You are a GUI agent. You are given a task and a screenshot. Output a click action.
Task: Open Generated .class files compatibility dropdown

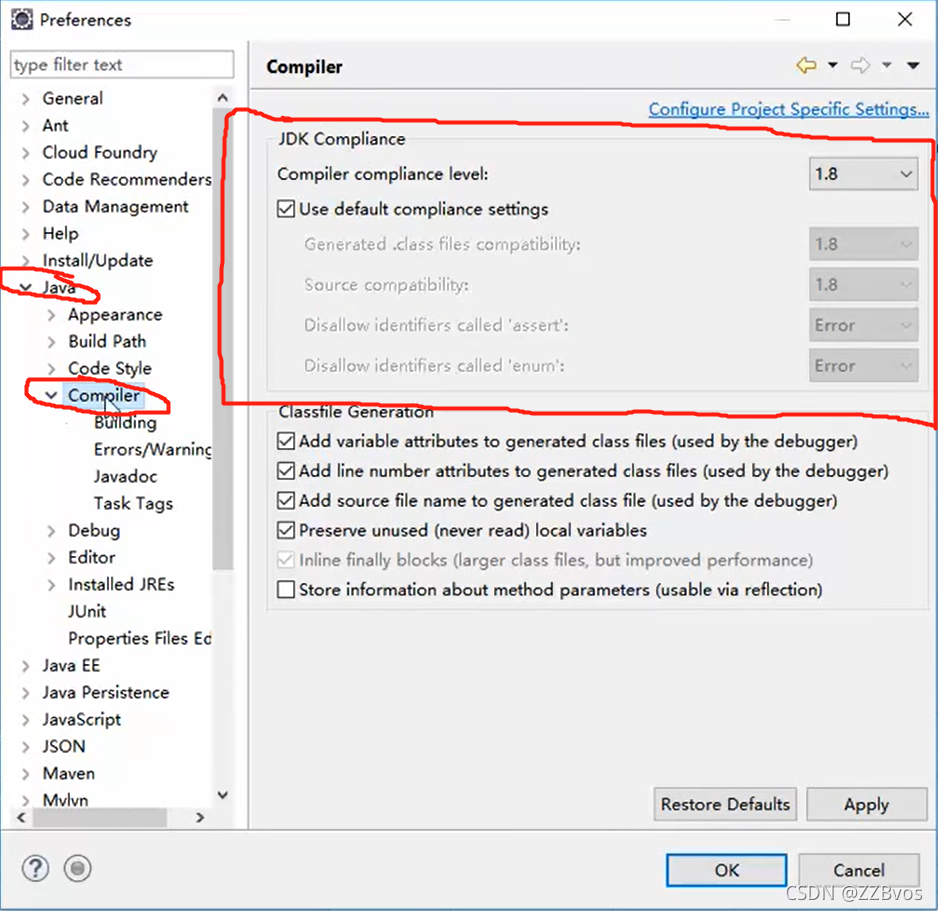click(x=863, y=244)
